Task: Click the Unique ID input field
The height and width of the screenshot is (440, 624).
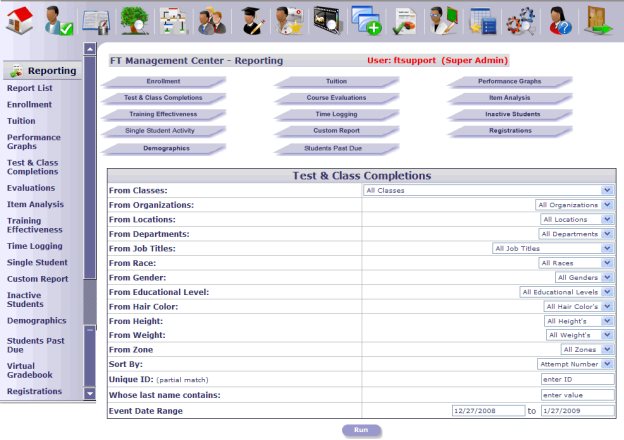Action: click(577, 379)
